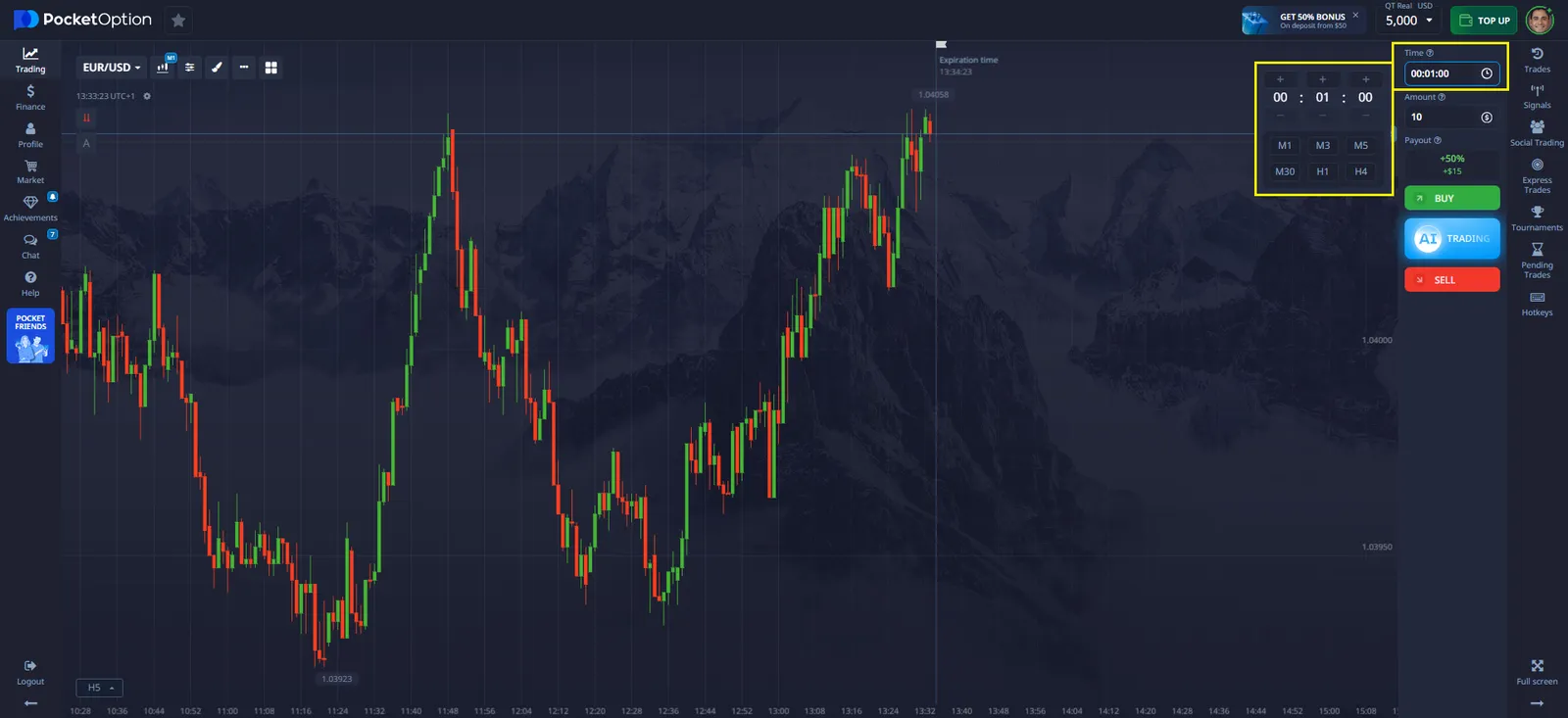Add chart to favorites with star
The image size is (1568, 718).
click(177, 20)
